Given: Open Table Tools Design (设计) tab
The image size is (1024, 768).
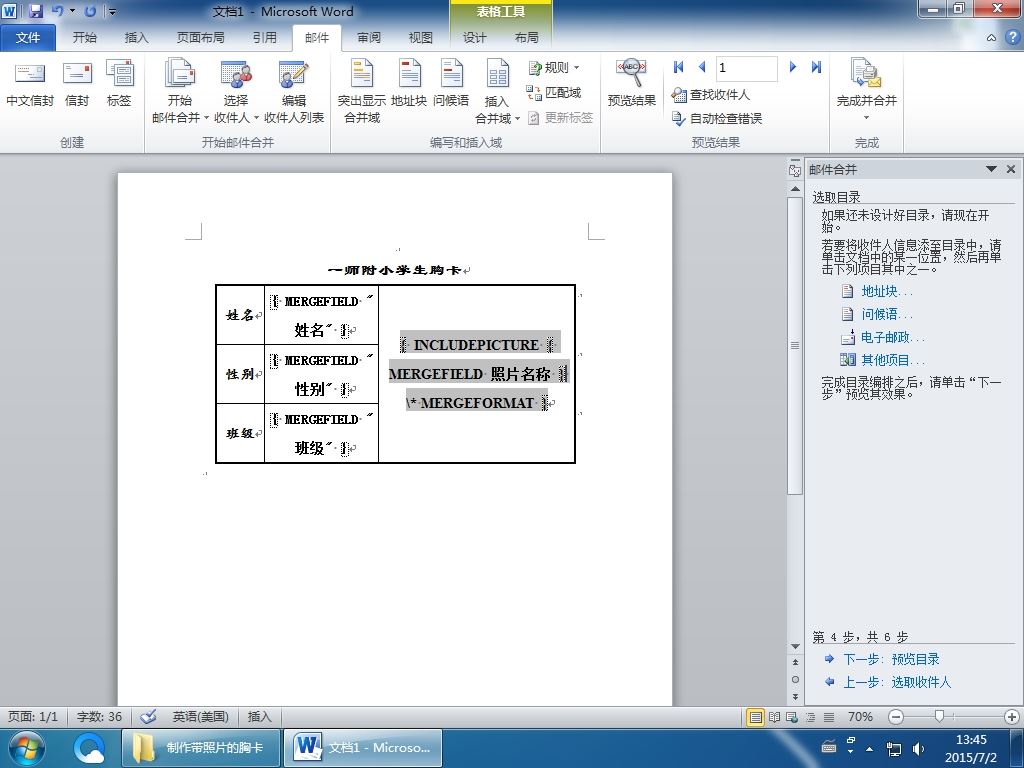Looking at the screenshot, I should click(474, 37).
